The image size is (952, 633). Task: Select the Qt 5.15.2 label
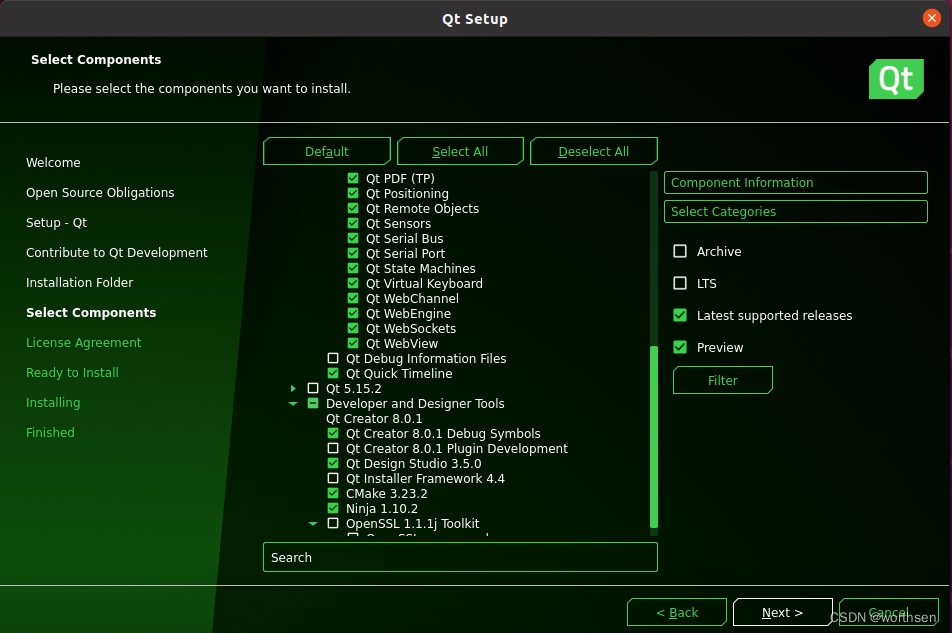pos(354,388)
